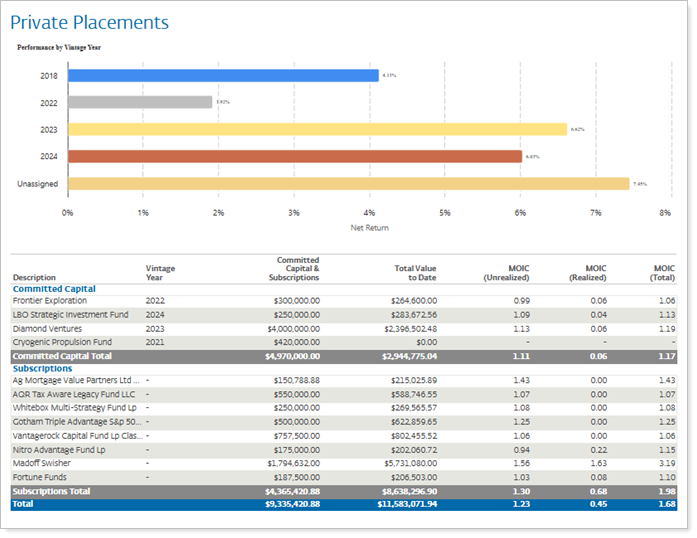Viewport: 697px width, 538px height.
Task: Click the Private Placements title
Action: pos(89,23)
